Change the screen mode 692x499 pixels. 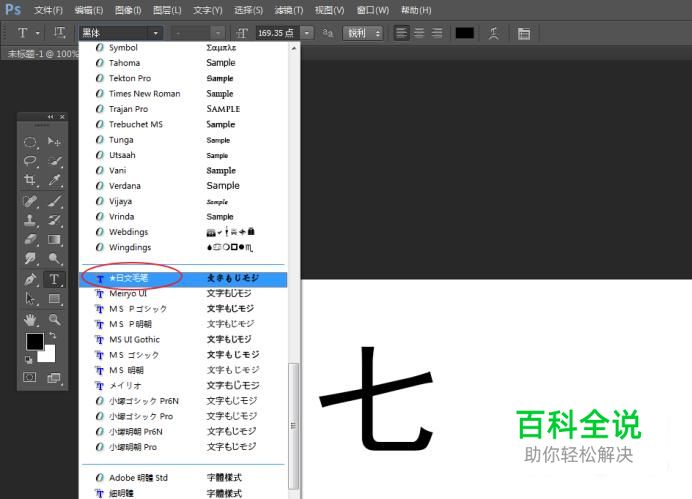54,378
